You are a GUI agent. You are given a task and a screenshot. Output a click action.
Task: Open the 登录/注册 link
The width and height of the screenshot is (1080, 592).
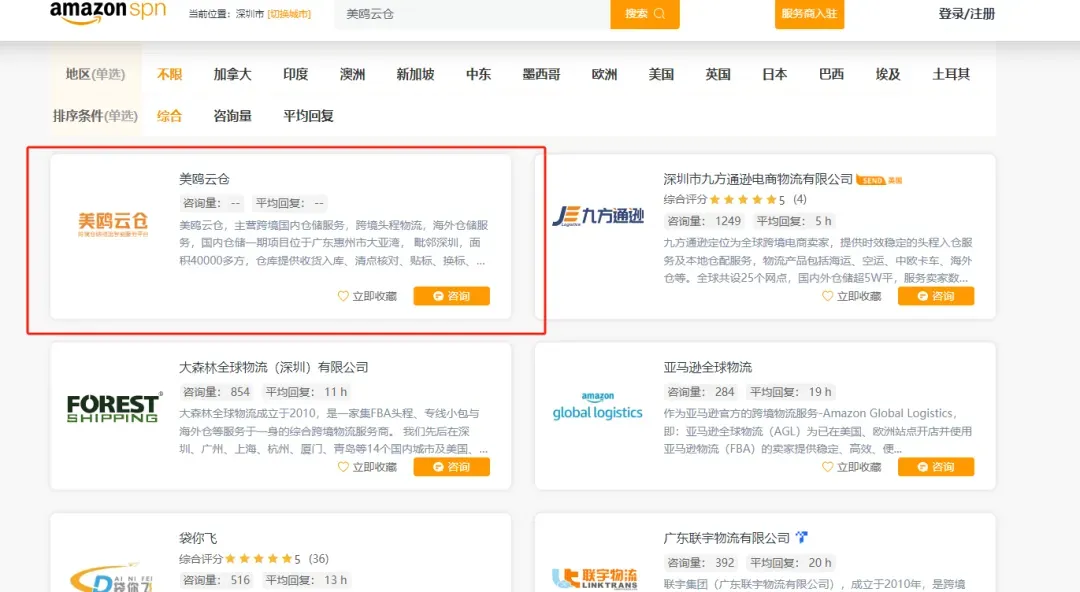(966, 14)
